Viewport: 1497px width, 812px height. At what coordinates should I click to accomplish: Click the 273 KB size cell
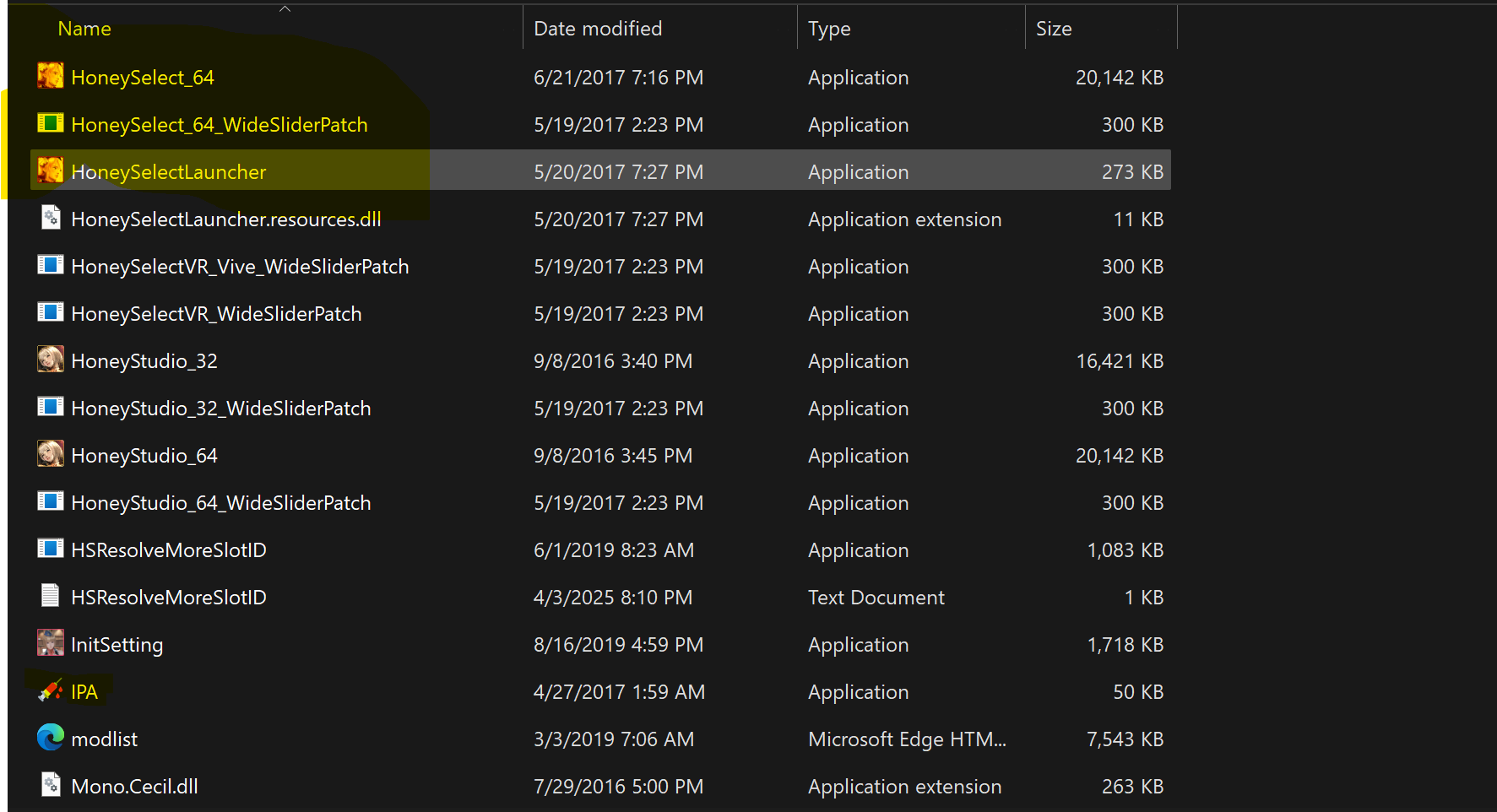[x=1133, y=172]
